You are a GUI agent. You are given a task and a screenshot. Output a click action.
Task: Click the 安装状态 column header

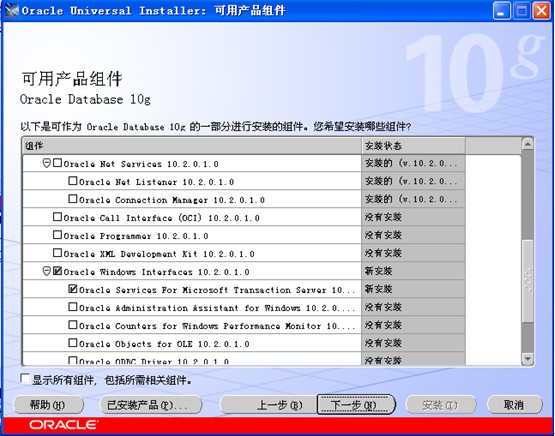click(413, 145)
